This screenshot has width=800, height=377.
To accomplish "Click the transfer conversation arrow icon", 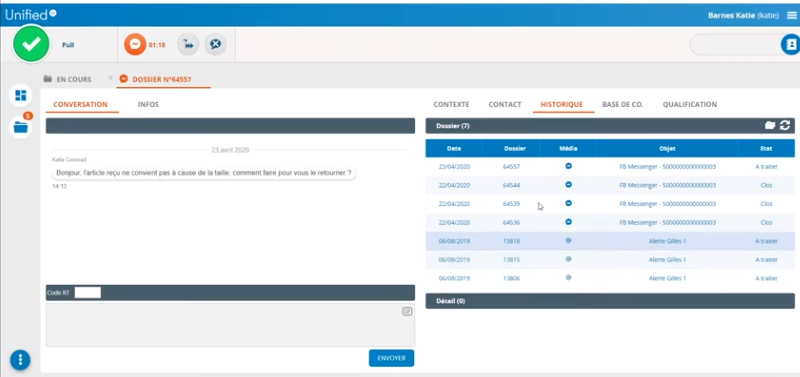I will [188, 45].
